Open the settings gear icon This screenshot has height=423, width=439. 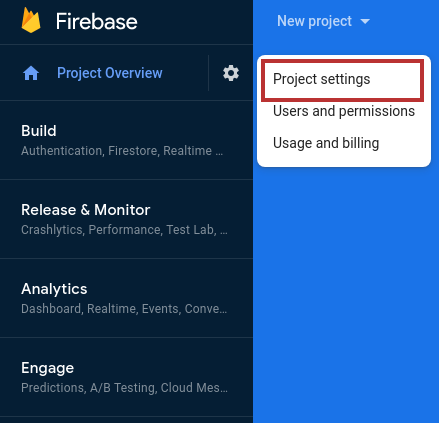pyautogui.click(x=231, y=73)
